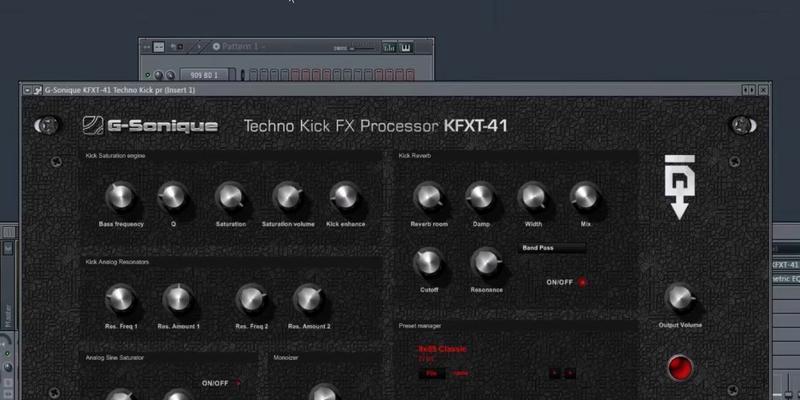Image resolution: width=800 pixels, height=400 pixels.
Task: Click the G-Sonique logo
Action: 150,126
